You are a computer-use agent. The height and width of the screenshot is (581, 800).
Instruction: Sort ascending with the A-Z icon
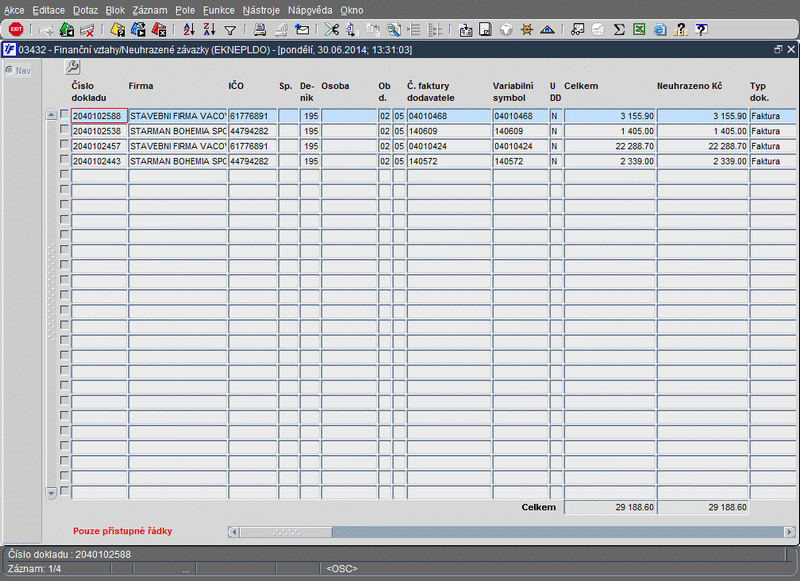coord(189,30)
